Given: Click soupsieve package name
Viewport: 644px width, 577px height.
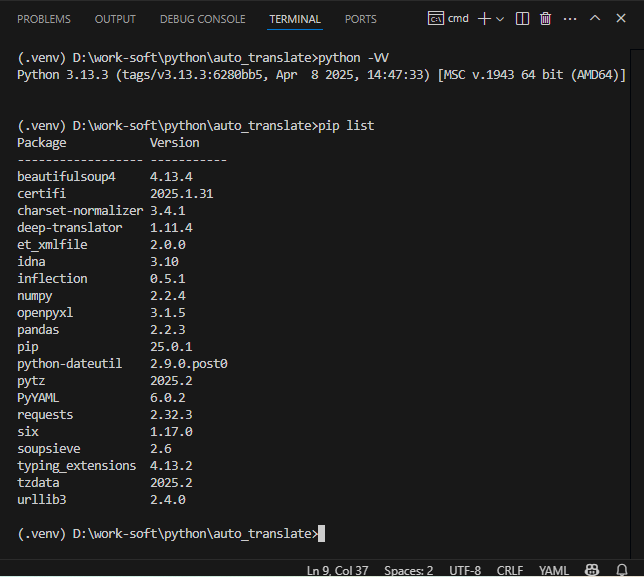Looking at the screenshot, I should click(48, 448).
